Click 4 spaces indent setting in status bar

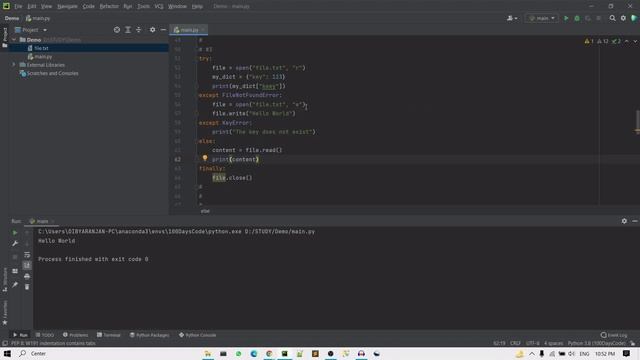point(553,343)
